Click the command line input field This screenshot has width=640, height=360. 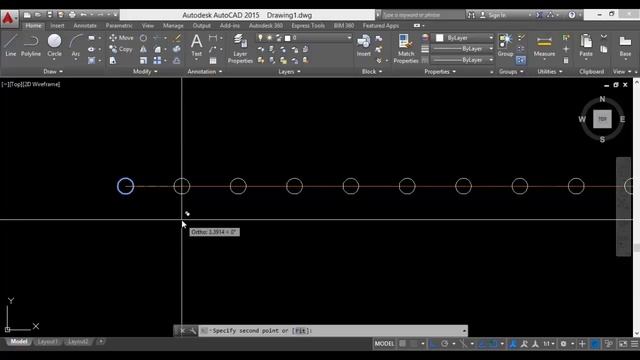[333, 331]
